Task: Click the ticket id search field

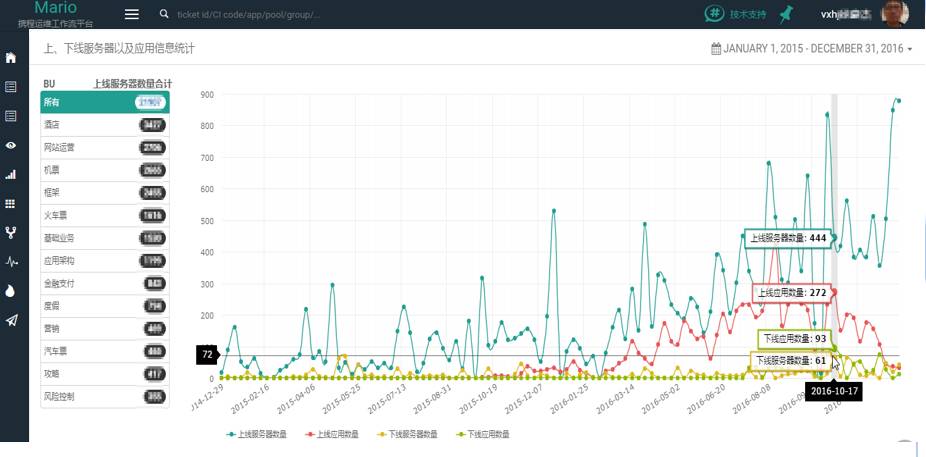Action: point(249,14)
